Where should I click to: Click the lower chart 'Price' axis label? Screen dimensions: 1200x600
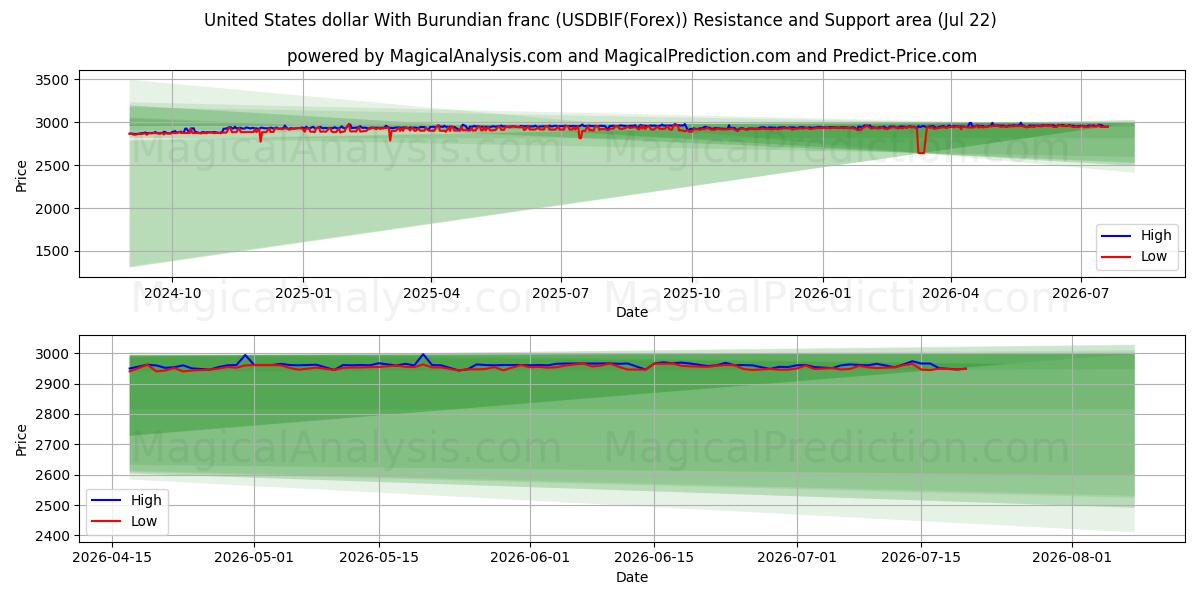(x=22, y=439)
